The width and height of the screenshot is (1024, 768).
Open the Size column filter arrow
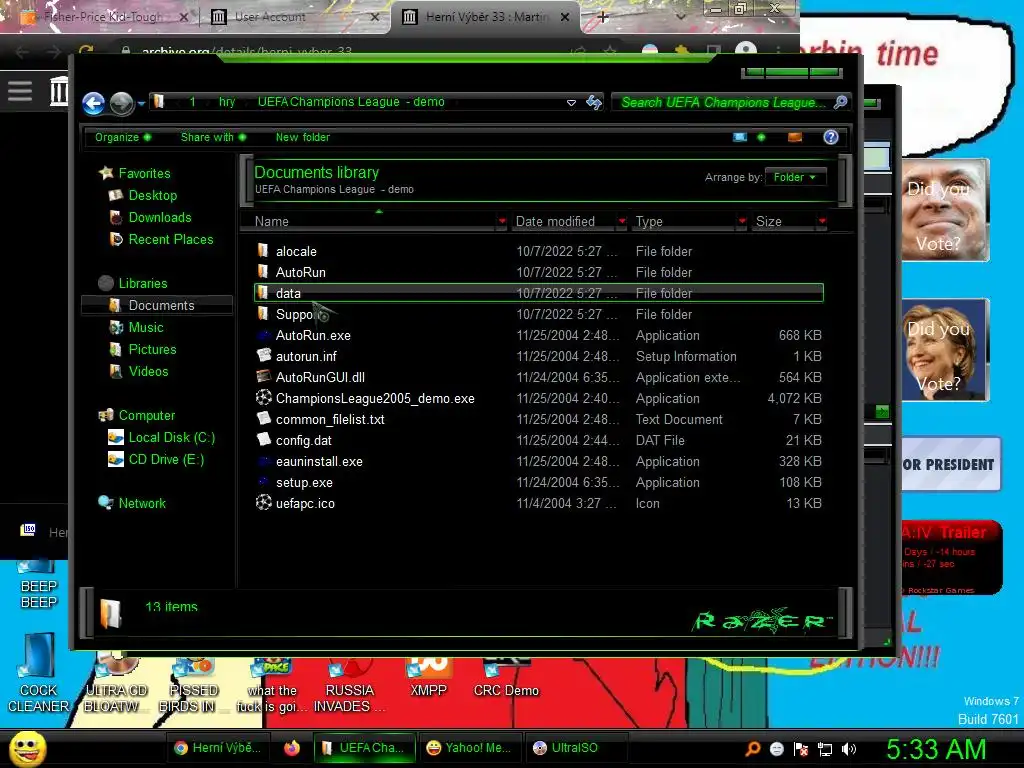(822, 221)
